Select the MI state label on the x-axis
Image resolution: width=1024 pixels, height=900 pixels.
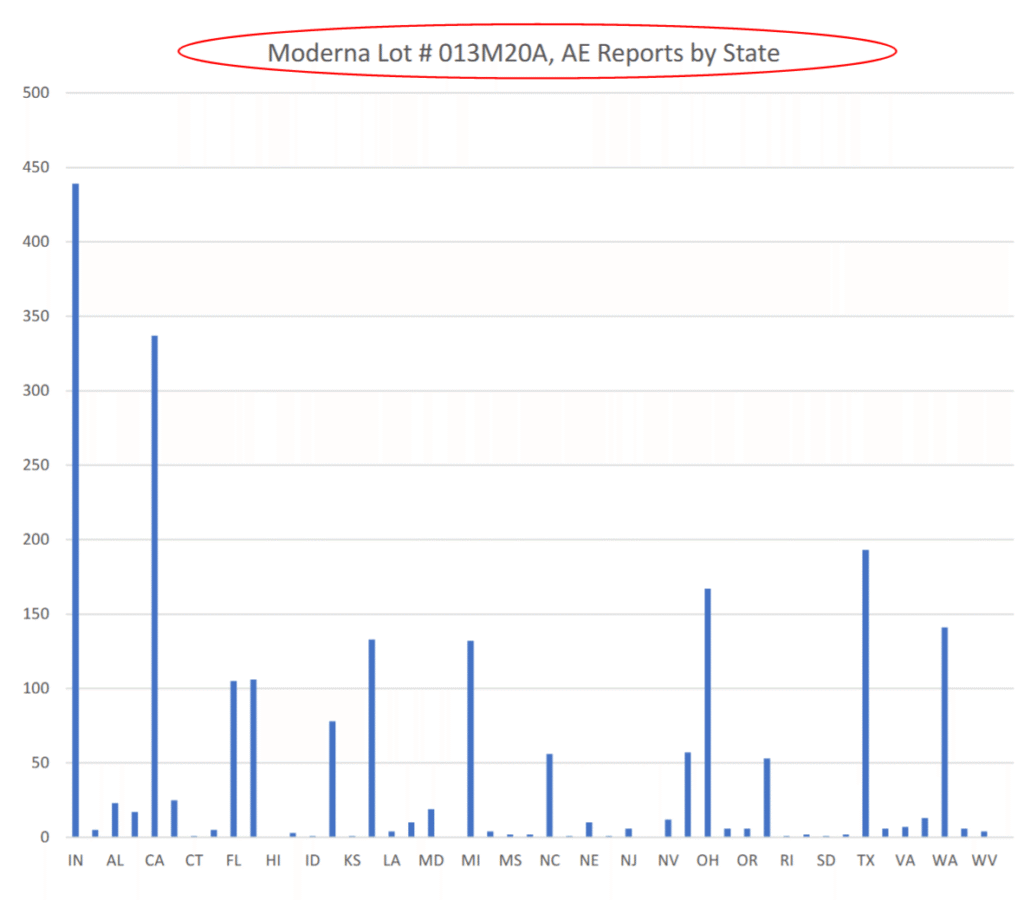[471, 861]
